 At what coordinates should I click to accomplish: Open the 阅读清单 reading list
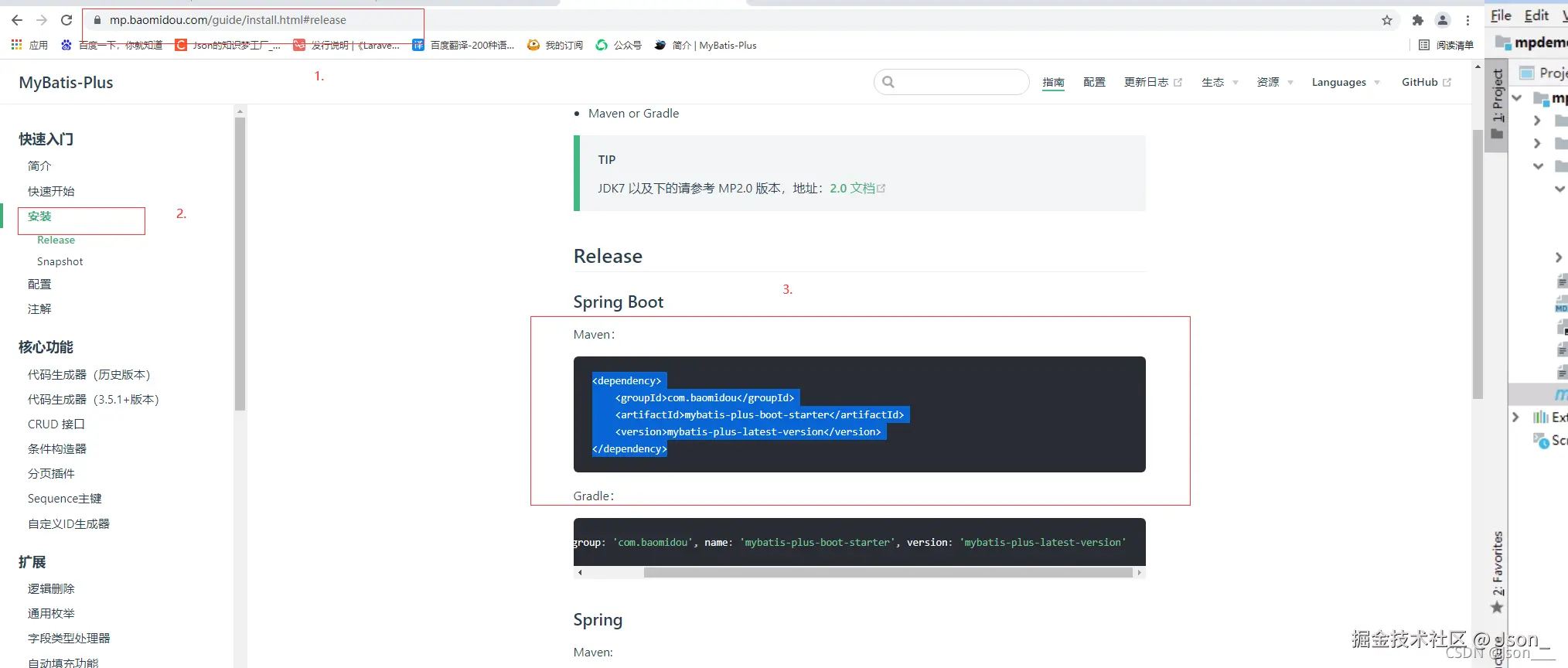click(1446, 46)
